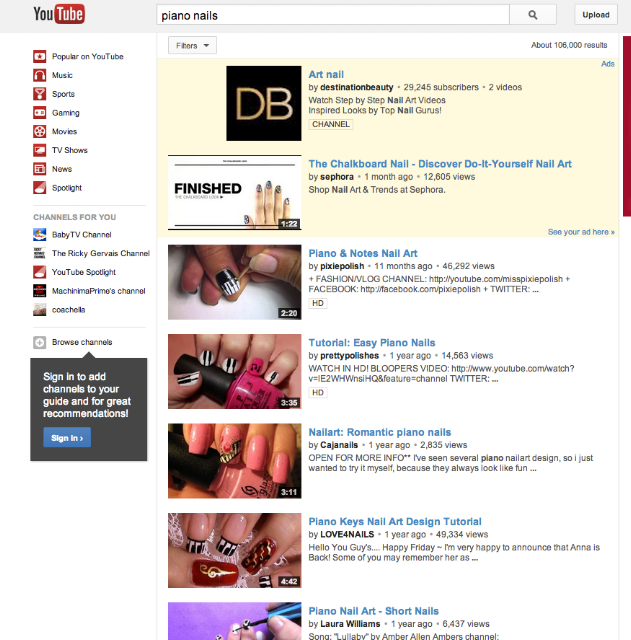Click Piano Keys Nail Art thumbnail
The image size is (631, 640).
pos(235,550)
